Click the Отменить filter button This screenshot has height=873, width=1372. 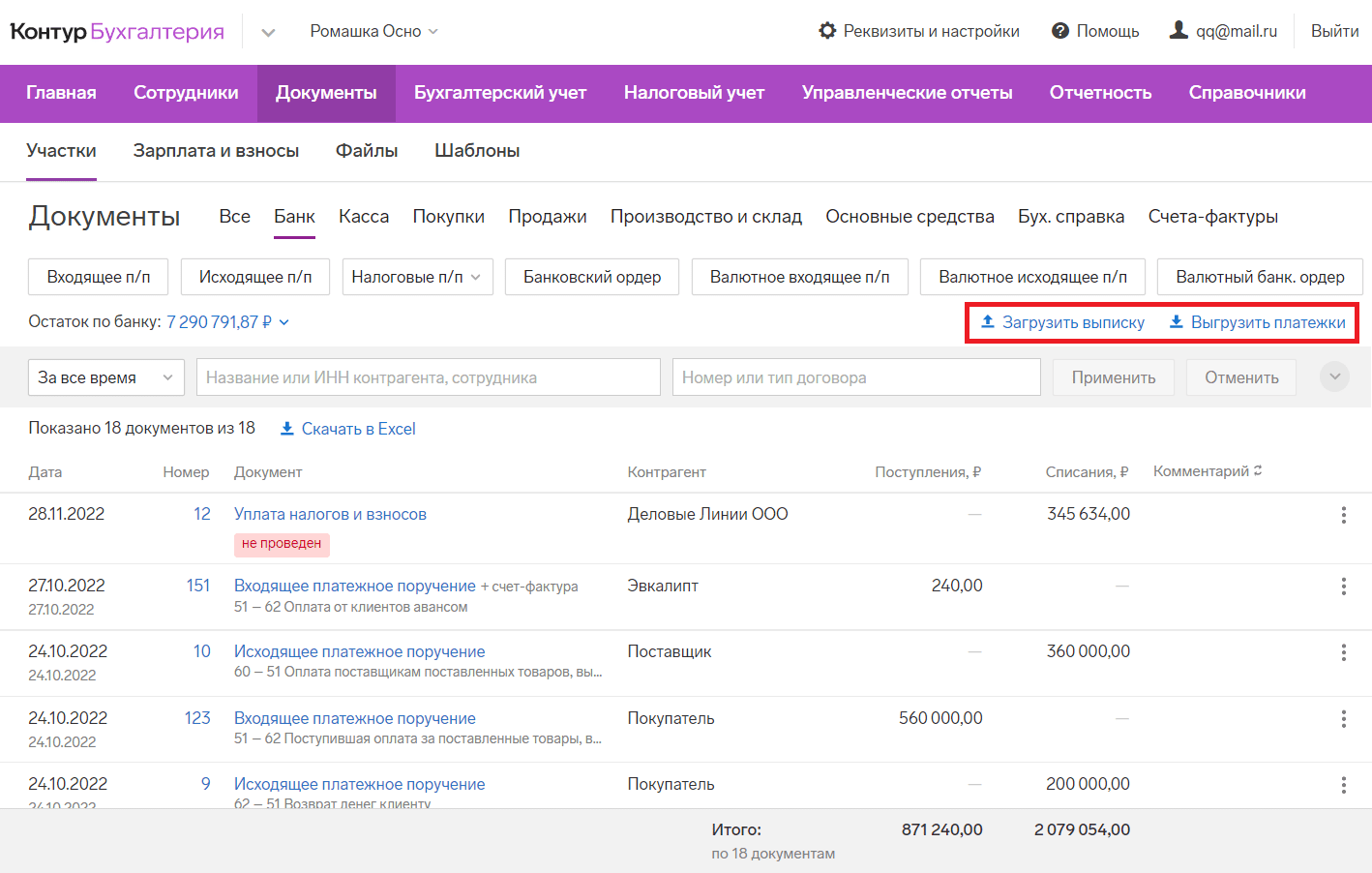pos(1241,377)
